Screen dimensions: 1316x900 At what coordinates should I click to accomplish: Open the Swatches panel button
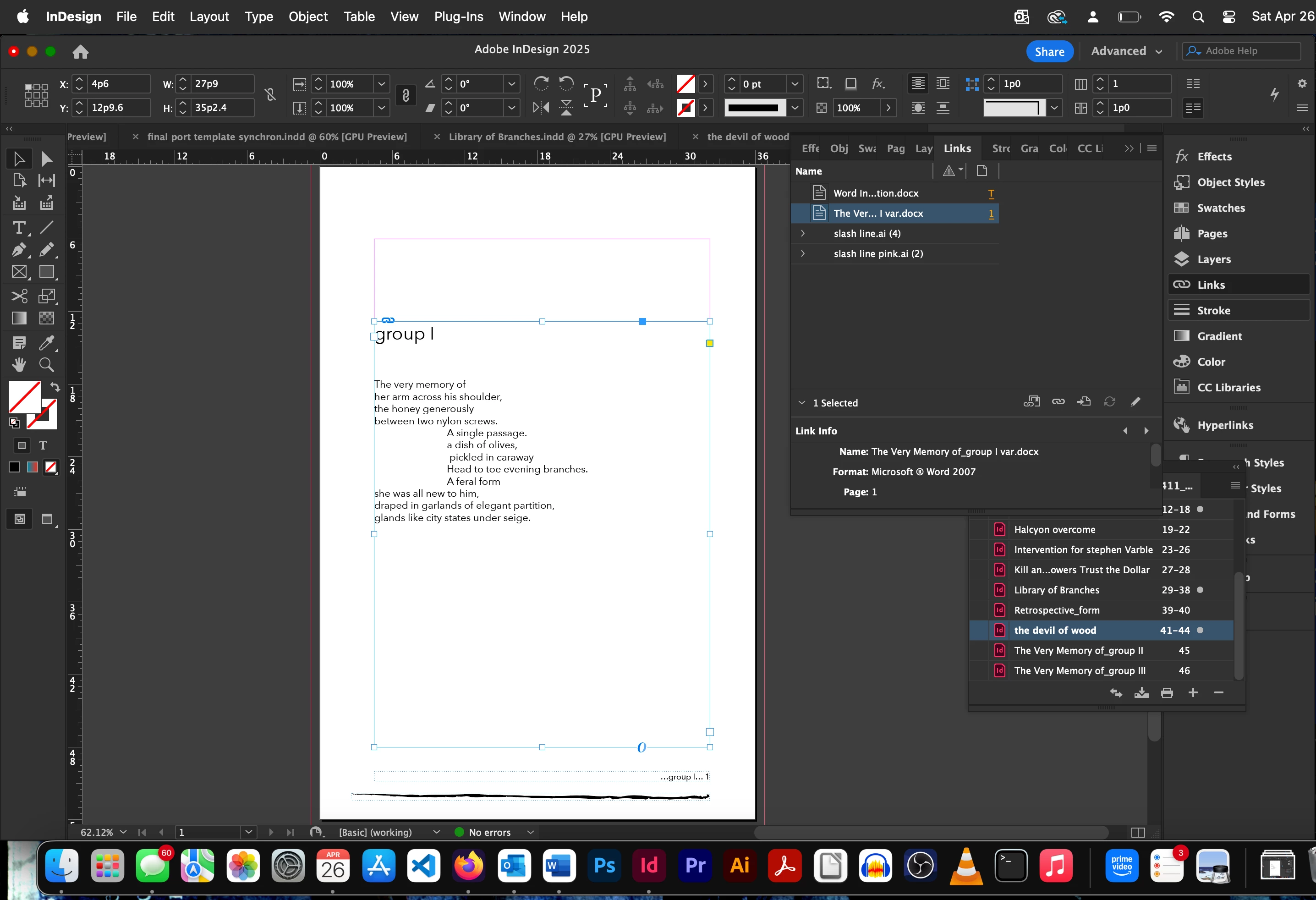tap(1220, 208)
